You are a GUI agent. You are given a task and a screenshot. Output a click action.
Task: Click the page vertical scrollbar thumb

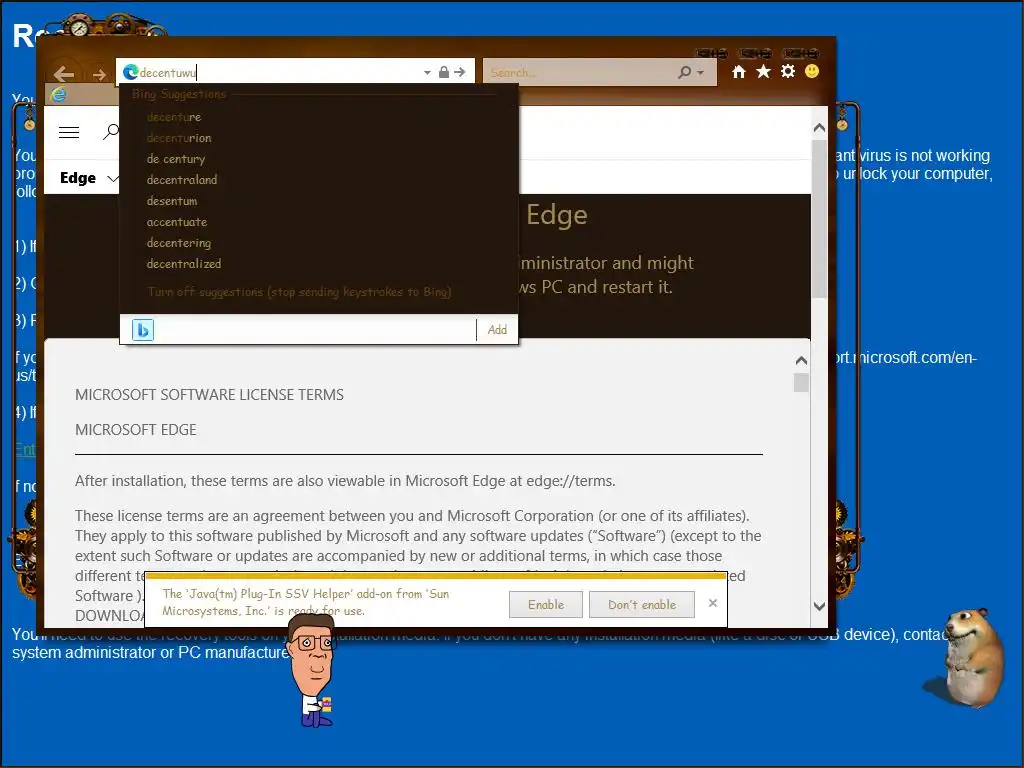coord(819,219)
